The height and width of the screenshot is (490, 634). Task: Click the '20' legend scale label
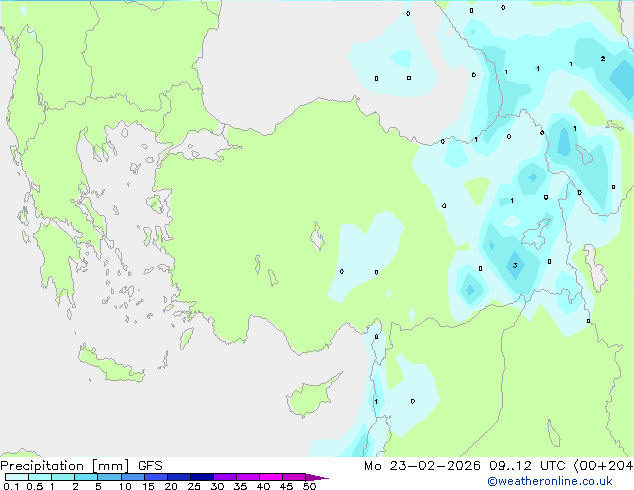(171, 486)
